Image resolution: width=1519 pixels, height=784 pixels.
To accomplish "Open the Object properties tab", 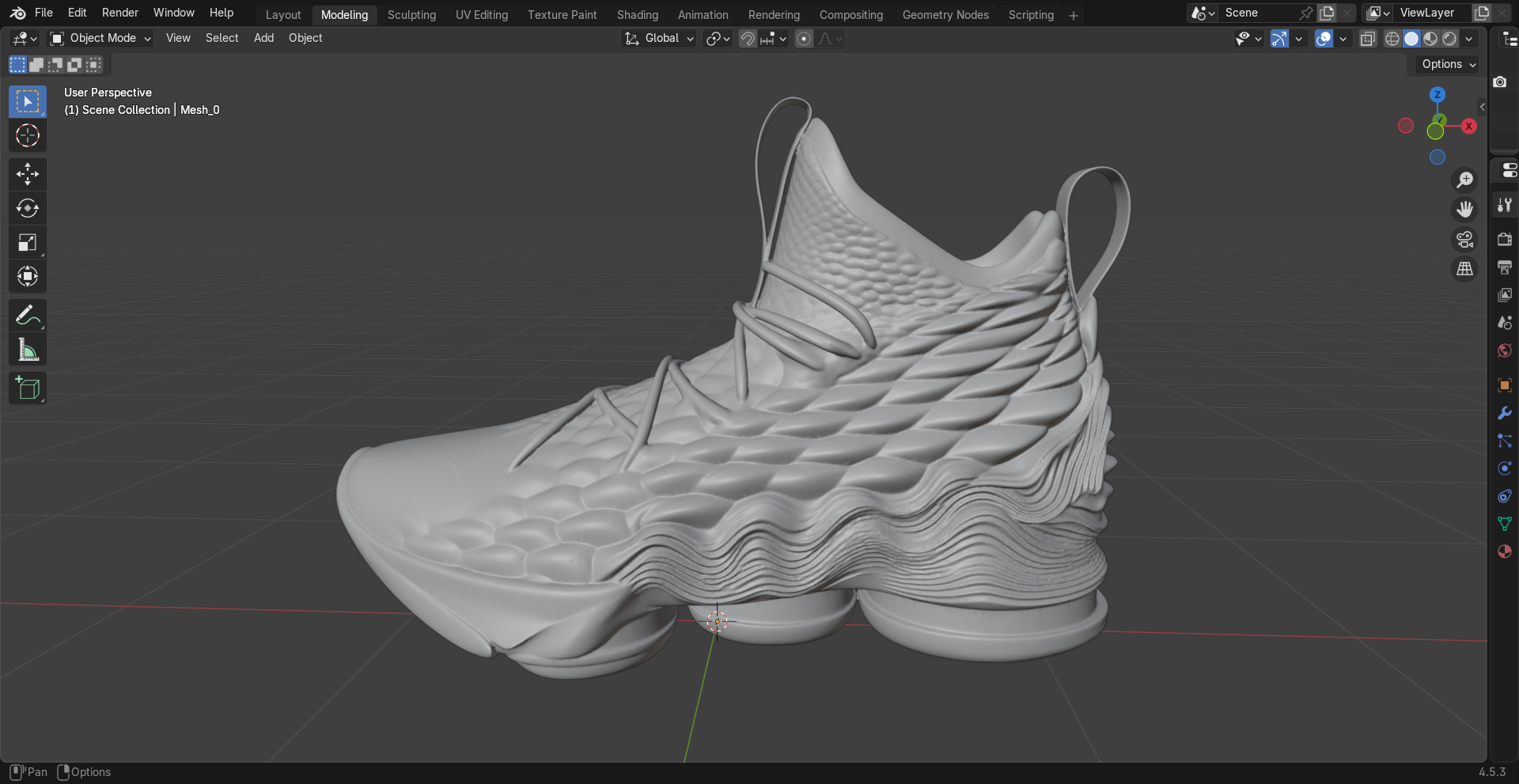I will tap(1505, 385).
